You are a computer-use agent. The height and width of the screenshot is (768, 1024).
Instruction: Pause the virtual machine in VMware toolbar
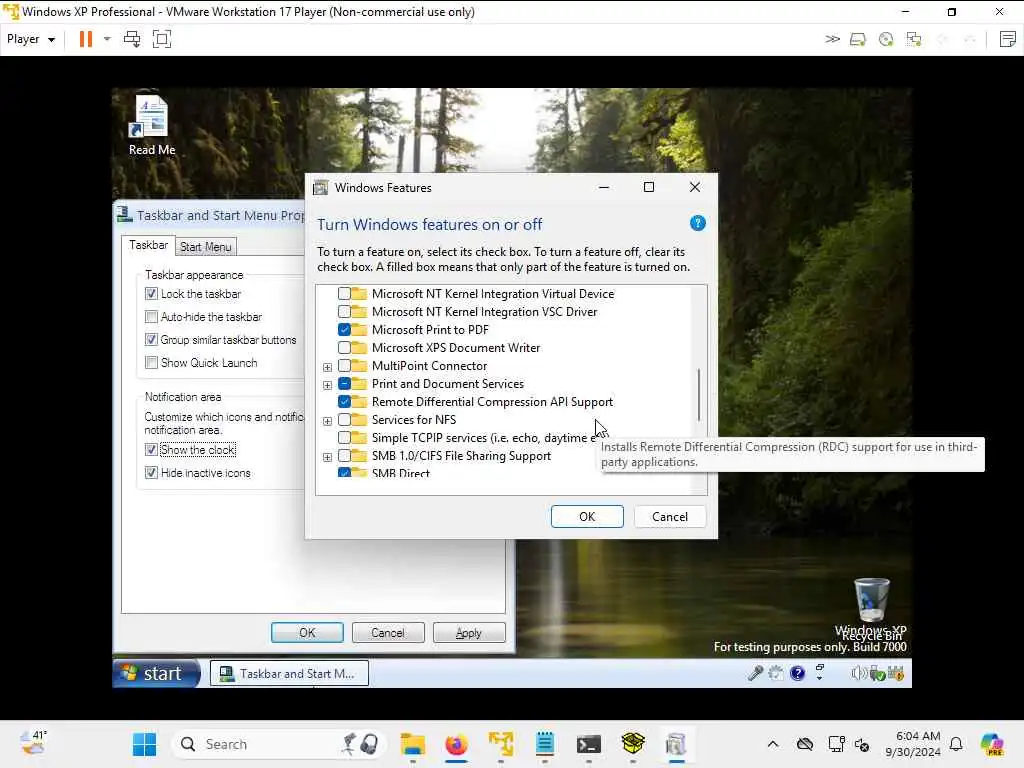pos(86,39)
